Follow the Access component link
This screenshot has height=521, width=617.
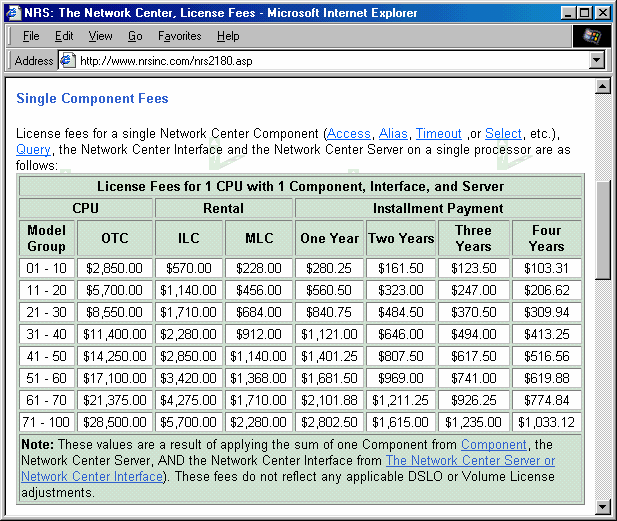tap(349, 134)
